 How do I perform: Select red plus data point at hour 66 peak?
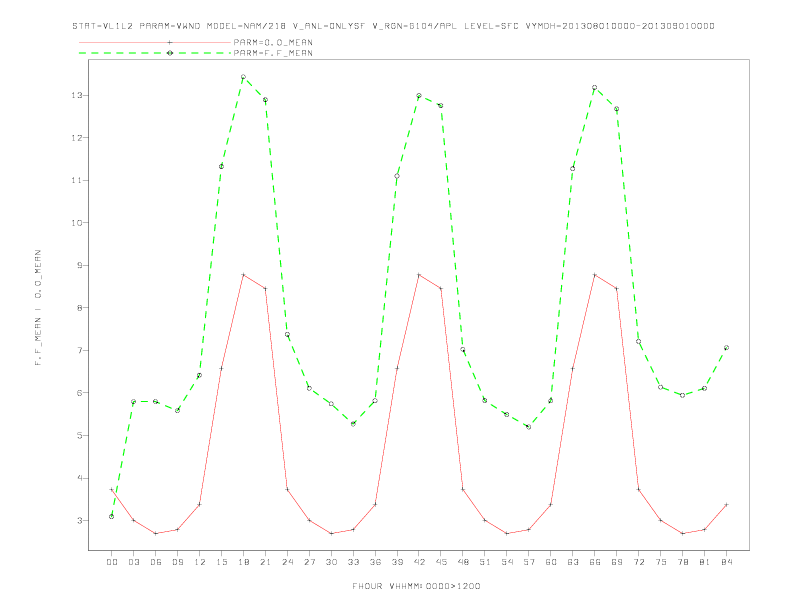(x=595, y=275)
